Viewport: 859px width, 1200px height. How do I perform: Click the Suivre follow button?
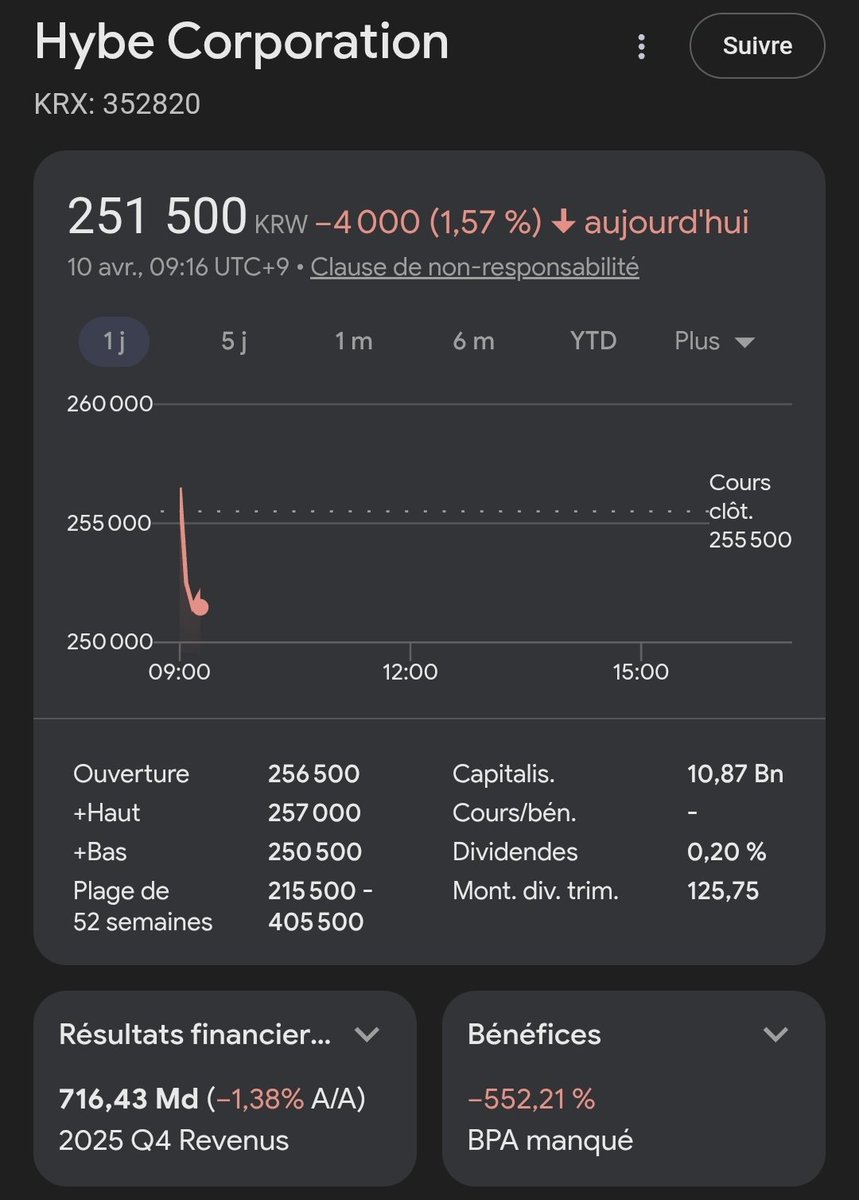(757, 46)
